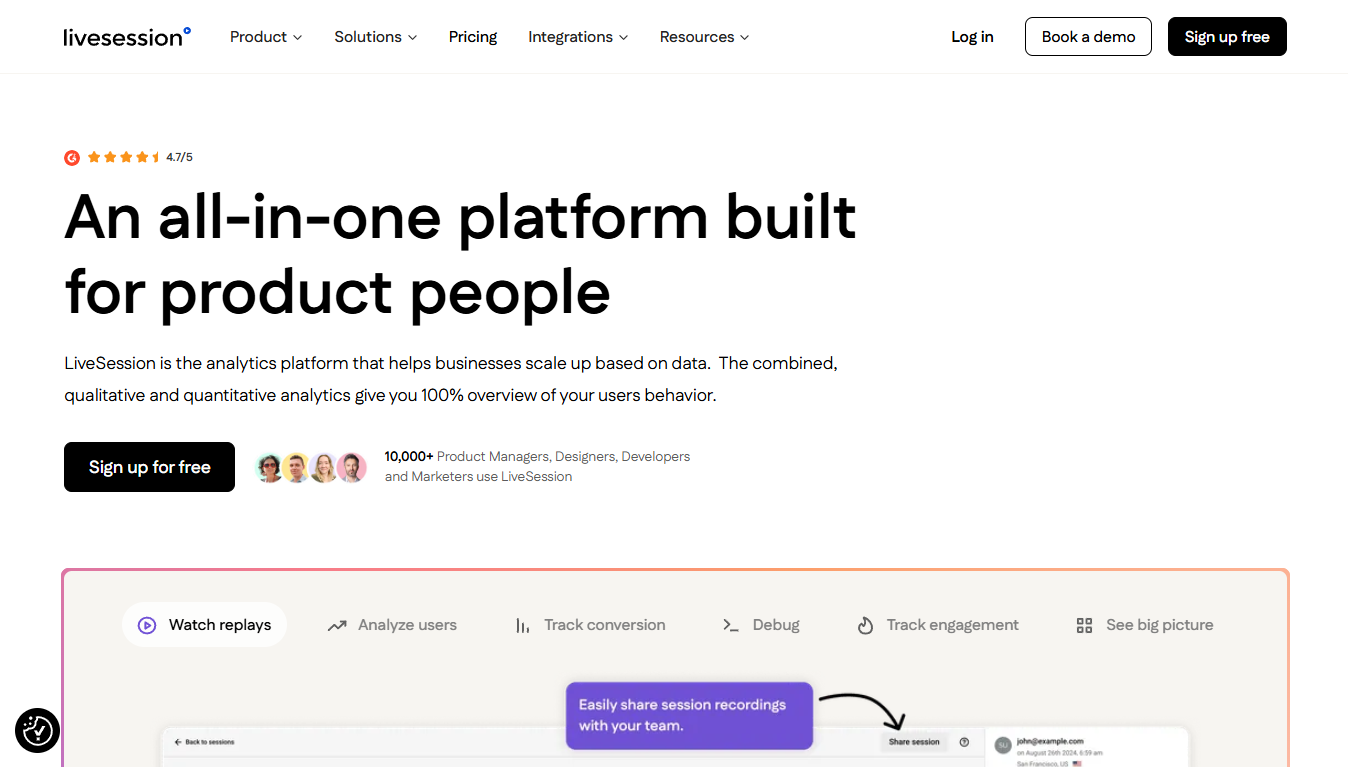Click the Log in link
The width and height of the screenshot is (1348, 767).
click(972, 37)
